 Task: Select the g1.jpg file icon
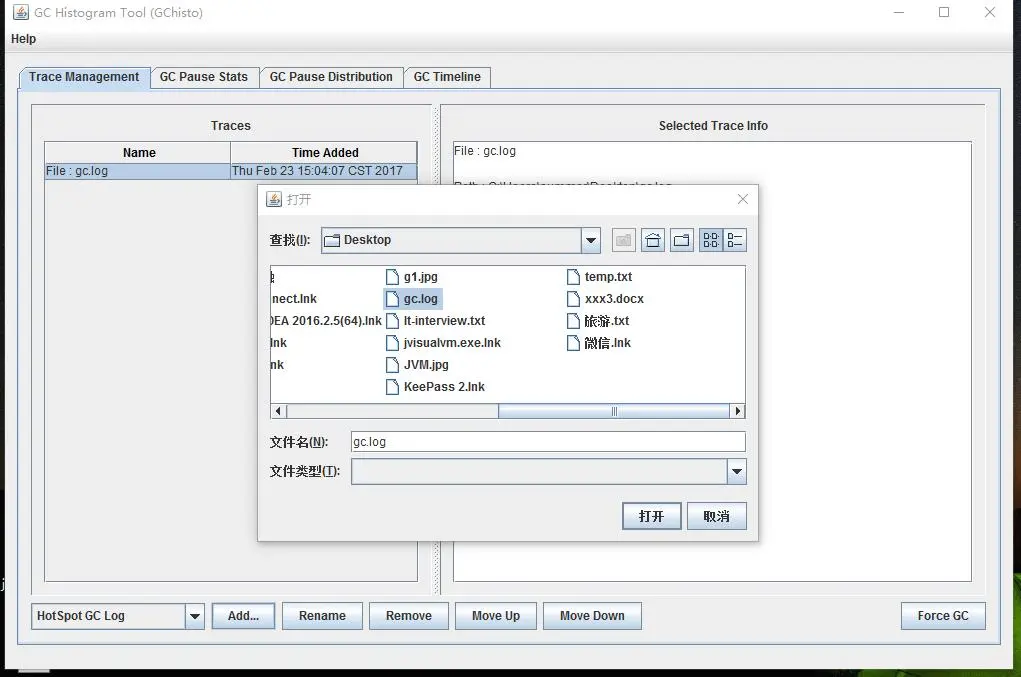392,277
